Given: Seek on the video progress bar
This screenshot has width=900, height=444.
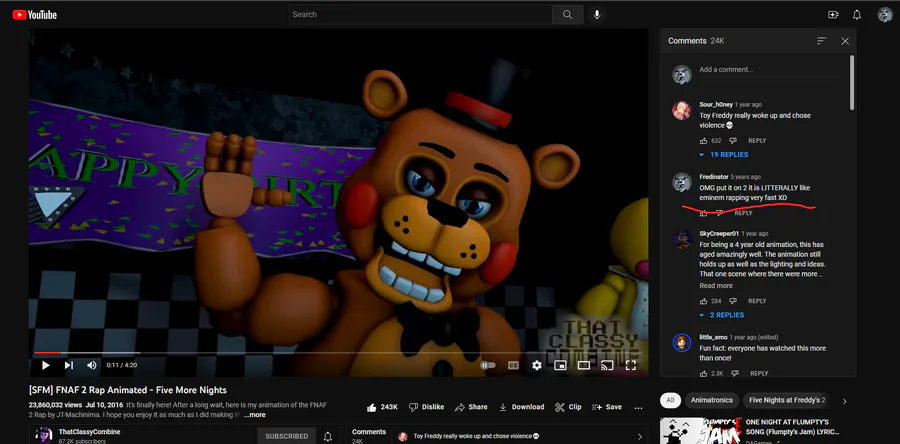Looking at the screenshot, I should (x=339, y=353).
